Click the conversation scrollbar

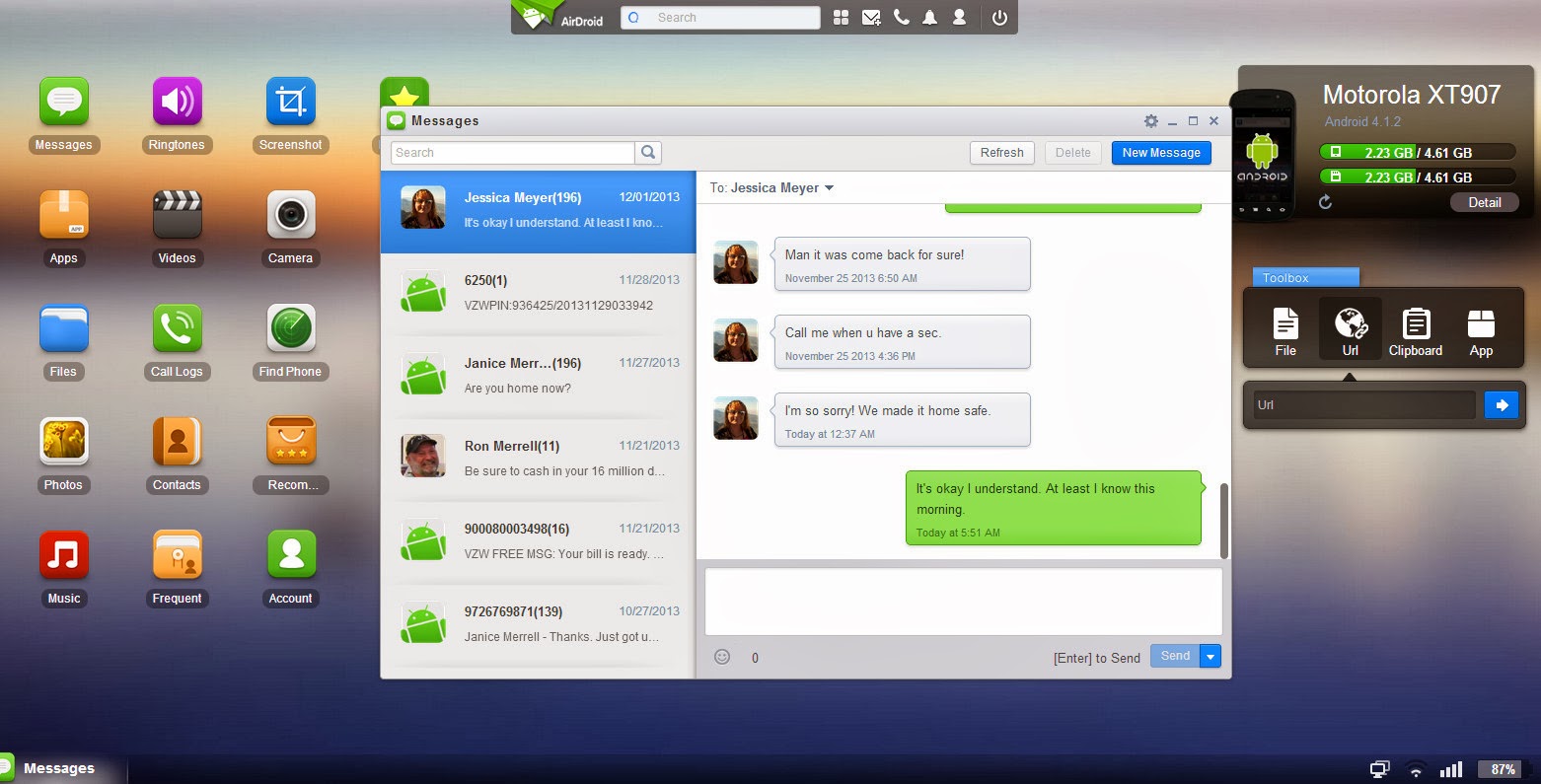tap(1224, 521)
